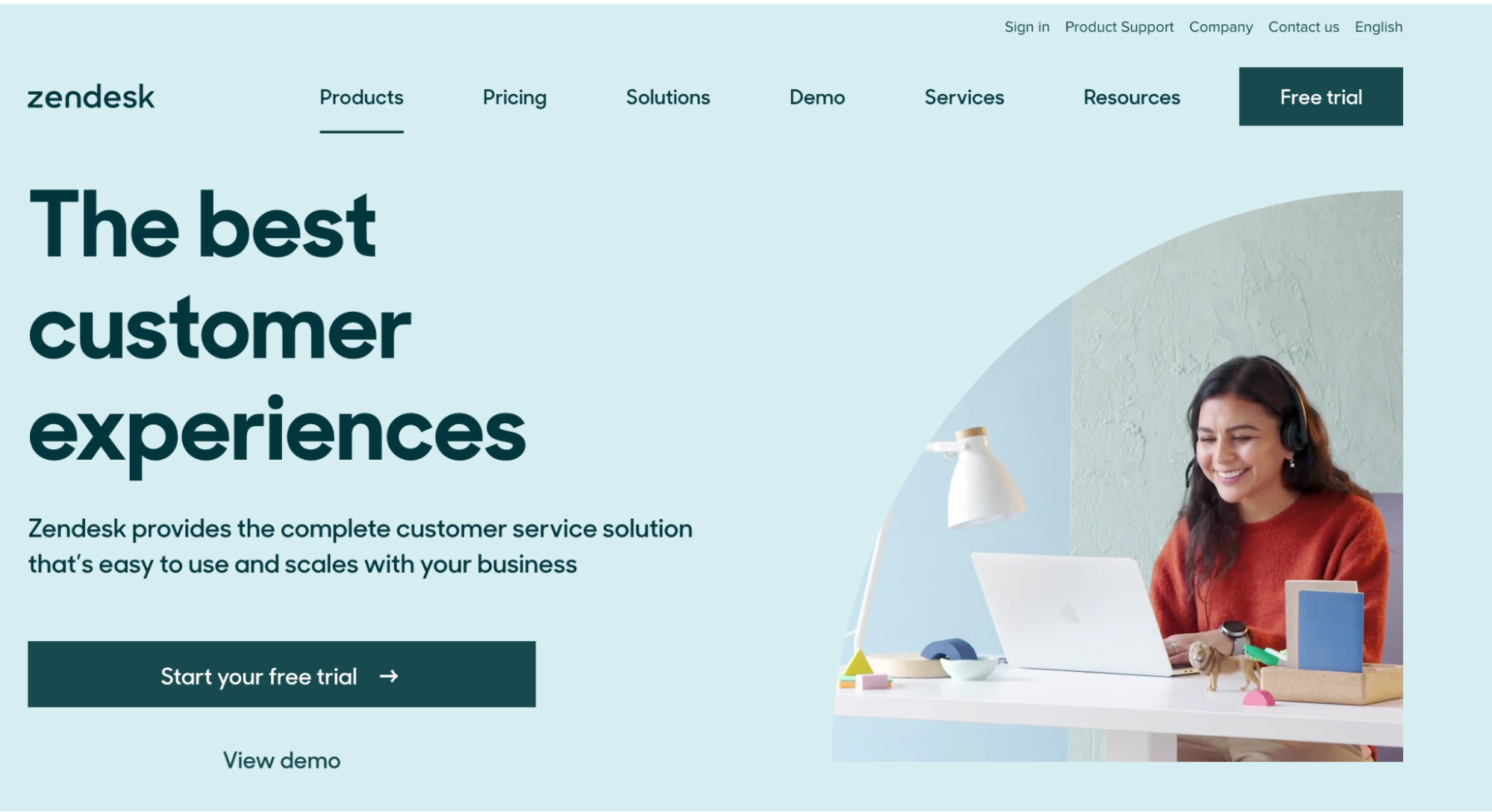Expand the Solutions navigation dropdown

click(x=667, y=96)
